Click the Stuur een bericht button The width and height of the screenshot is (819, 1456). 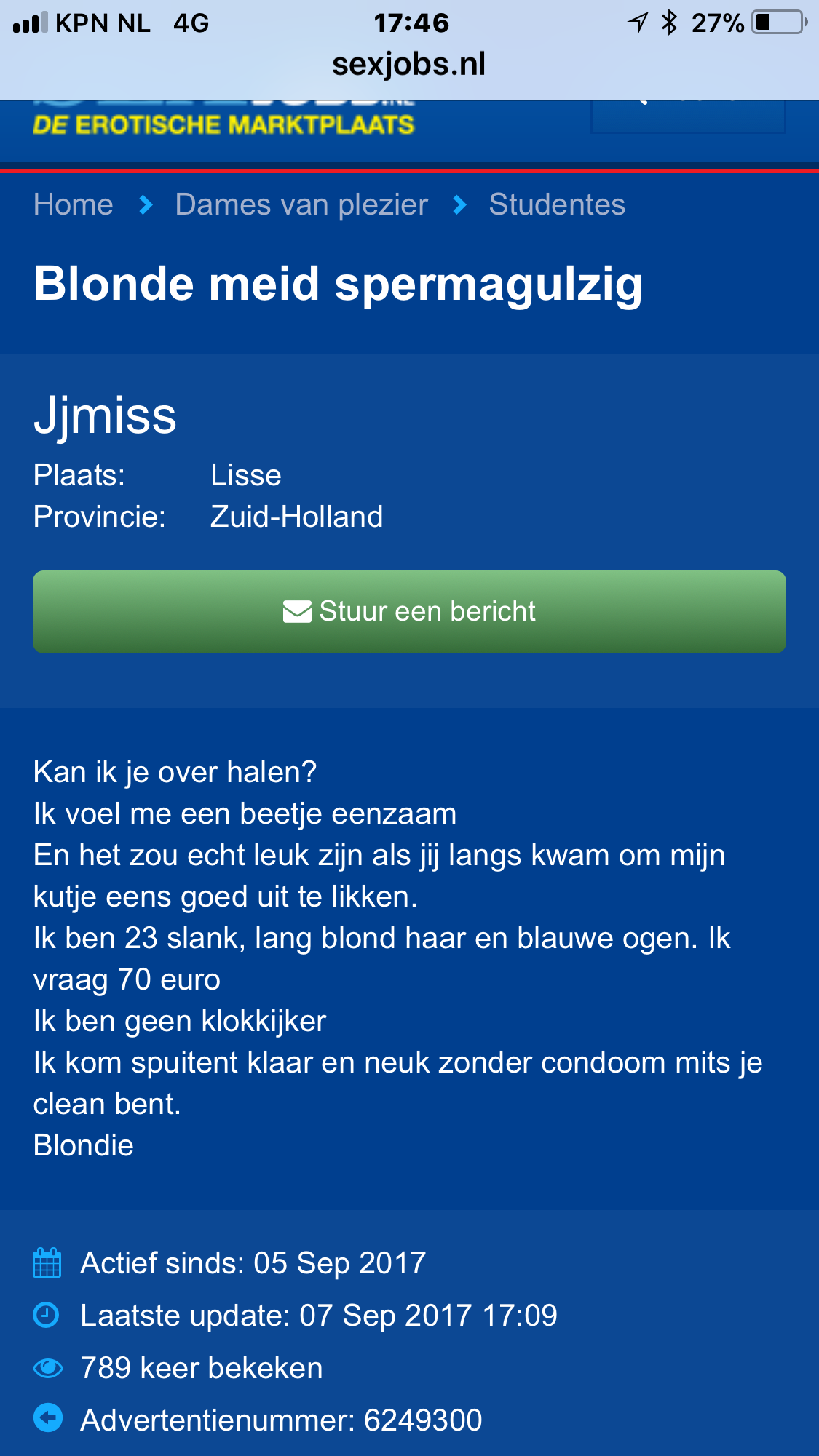(x=409, y=611)
